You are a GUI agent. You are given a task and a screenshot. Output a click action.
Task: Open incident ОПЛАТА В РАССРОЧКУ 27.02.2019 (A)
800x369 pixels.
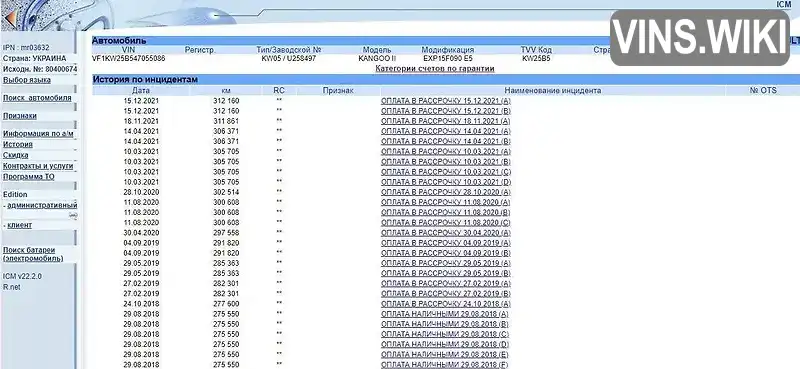coord(445,283)
